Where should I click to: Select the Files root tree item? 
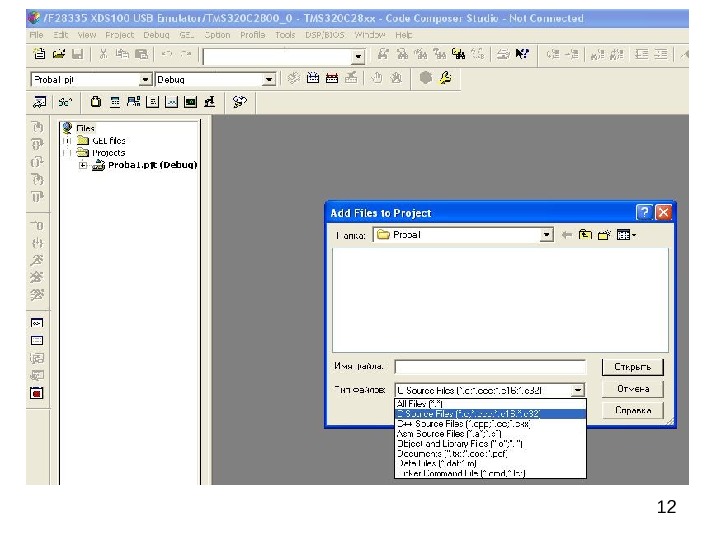point(85,129)
